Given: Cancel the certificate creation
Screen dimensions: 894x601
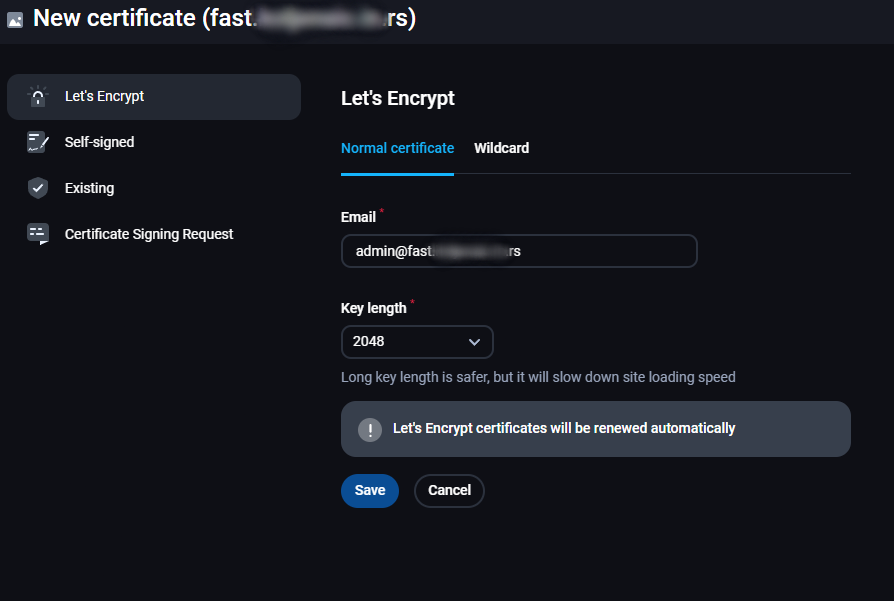Looking at the screenshot, I should click(449, 490).
